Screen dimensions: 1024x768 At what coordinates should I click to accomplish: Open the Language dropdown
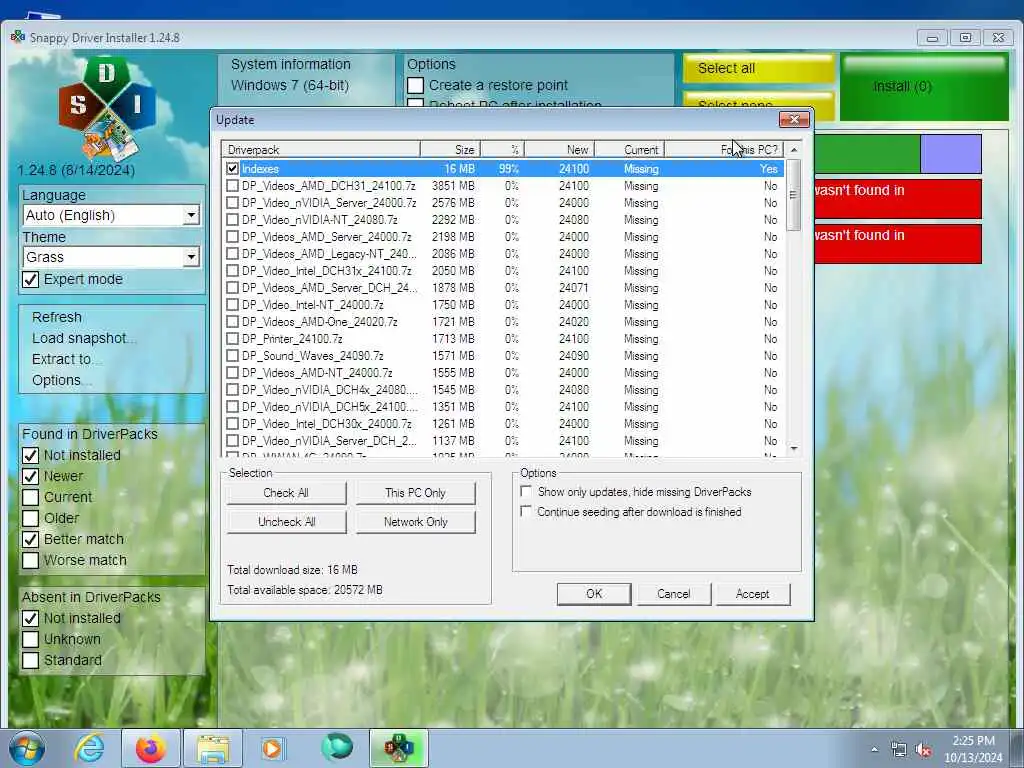111,215
